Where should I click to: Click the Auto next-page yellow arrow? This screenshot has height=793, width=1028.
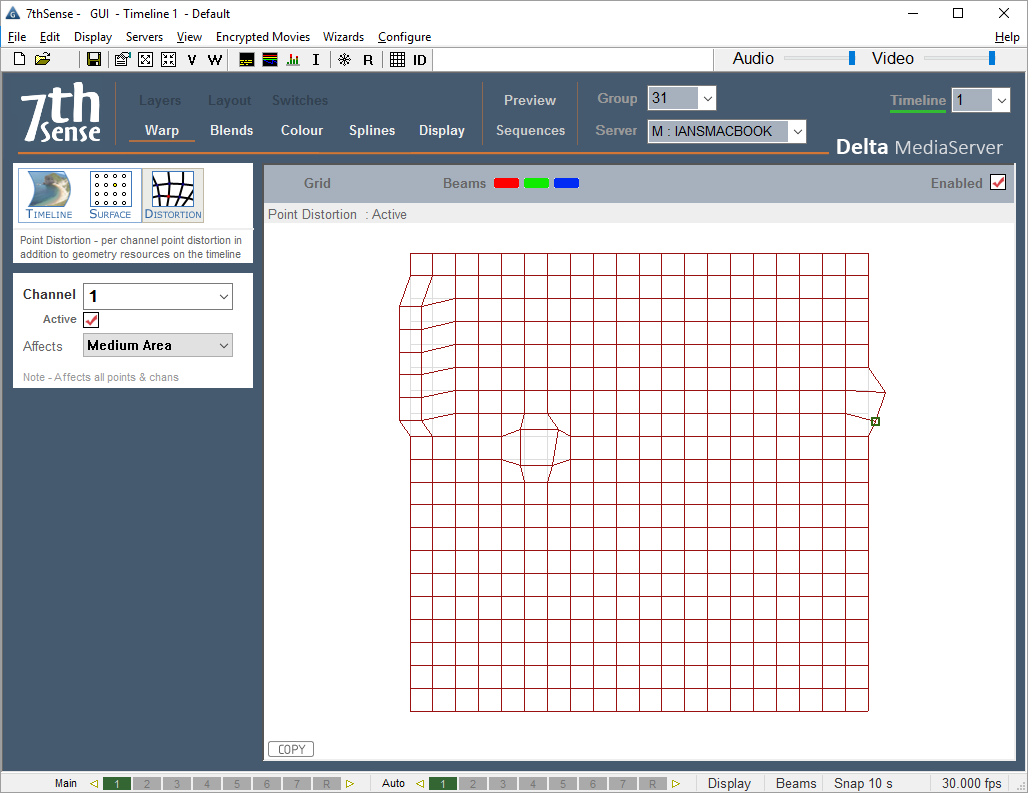click(x=675, y=783)
